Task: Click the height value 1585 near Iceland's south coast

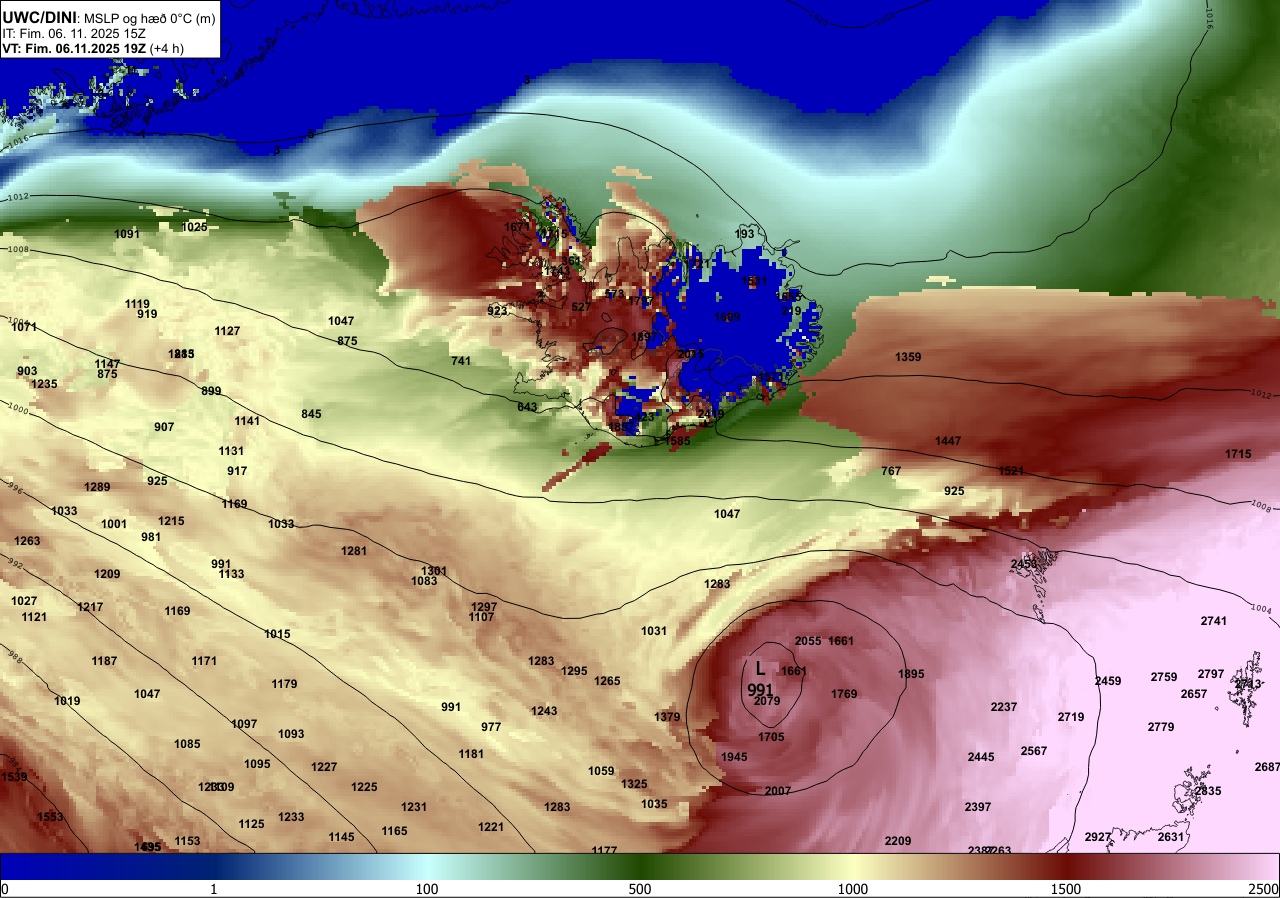Action: pos(678,441)
